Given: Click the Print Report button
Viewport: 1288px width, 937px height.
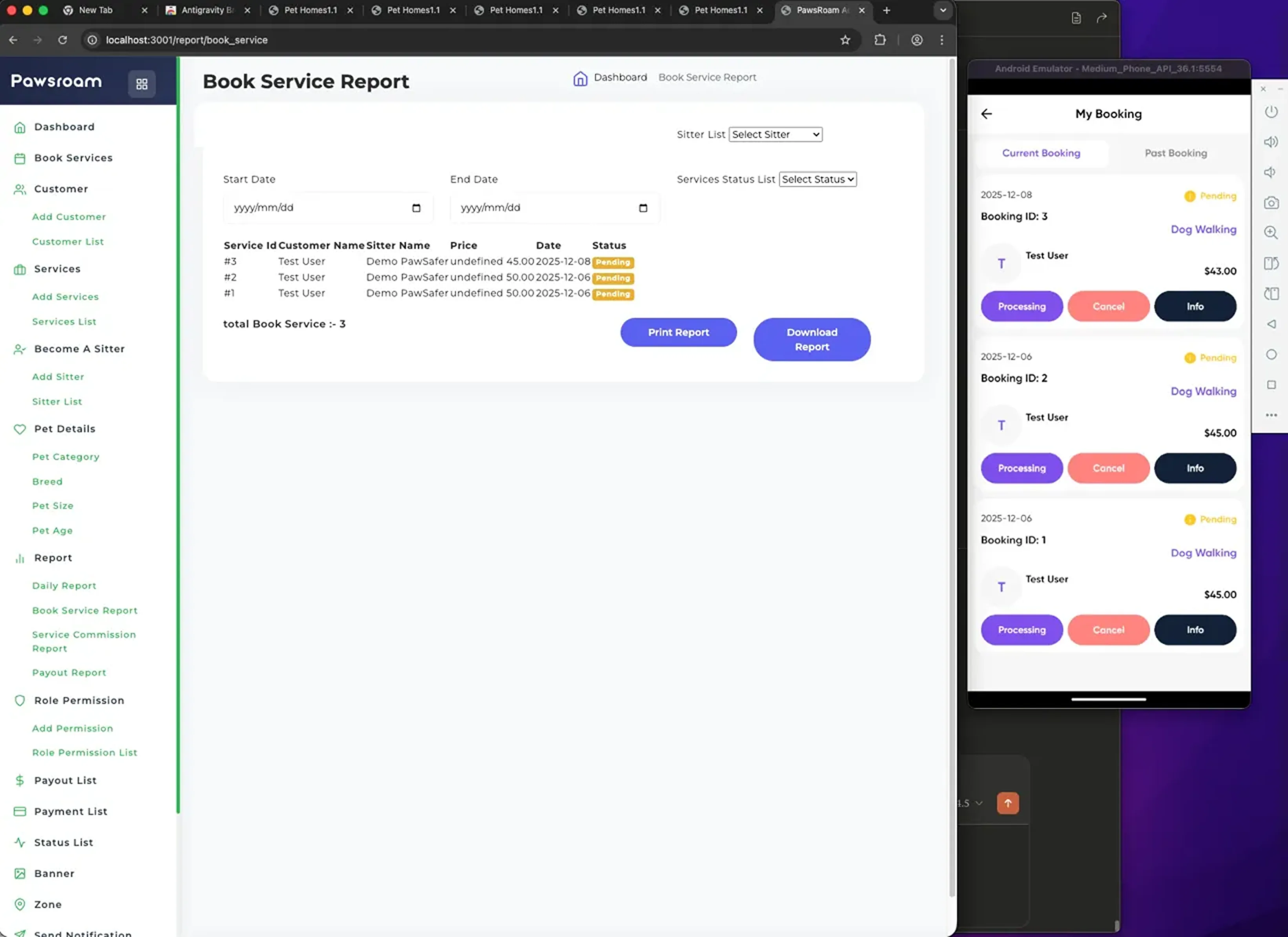Looking at the screenshot, I should point(678,332).
